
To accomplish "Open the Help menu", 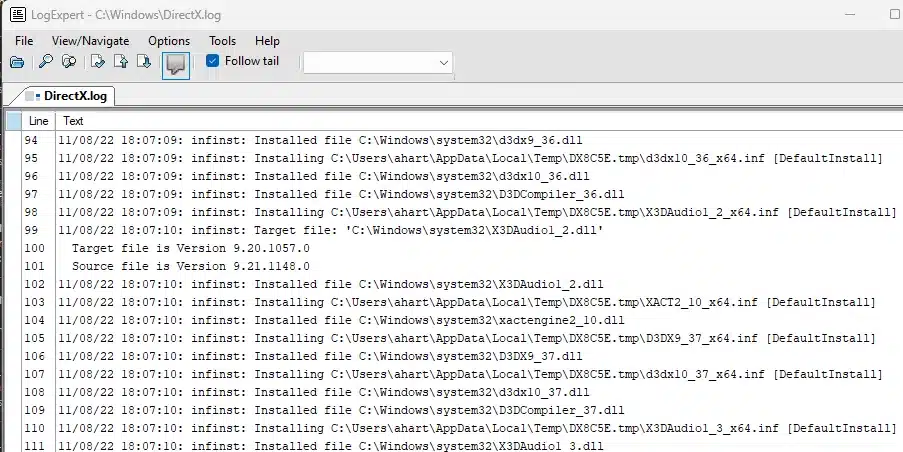I will pyautogui.click(x=267, y=41).
